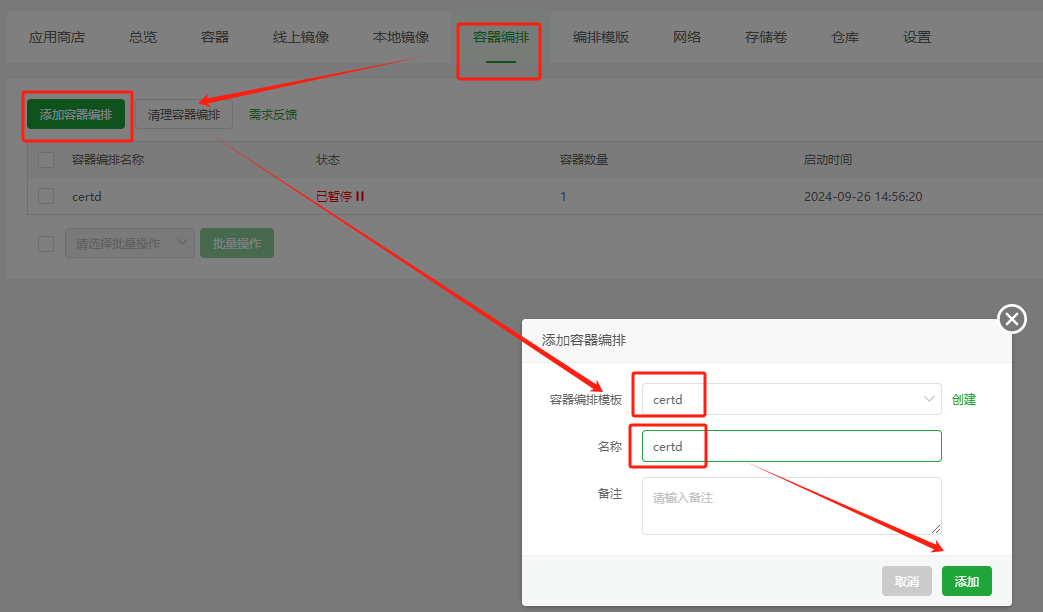1043x612 pixels.
Task: Close the add container compose dialog
Action: (x=1012, y=319)
